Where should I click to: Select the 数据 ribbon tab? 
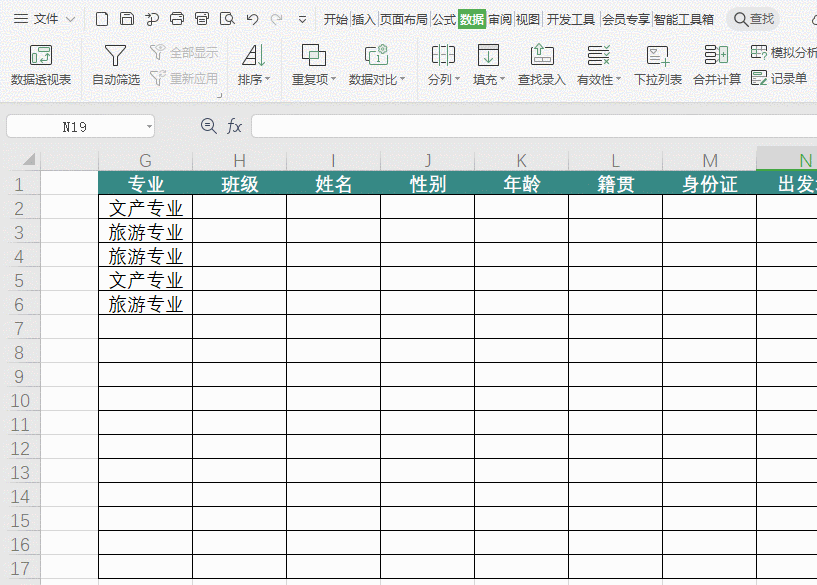(x=472, y=19)
